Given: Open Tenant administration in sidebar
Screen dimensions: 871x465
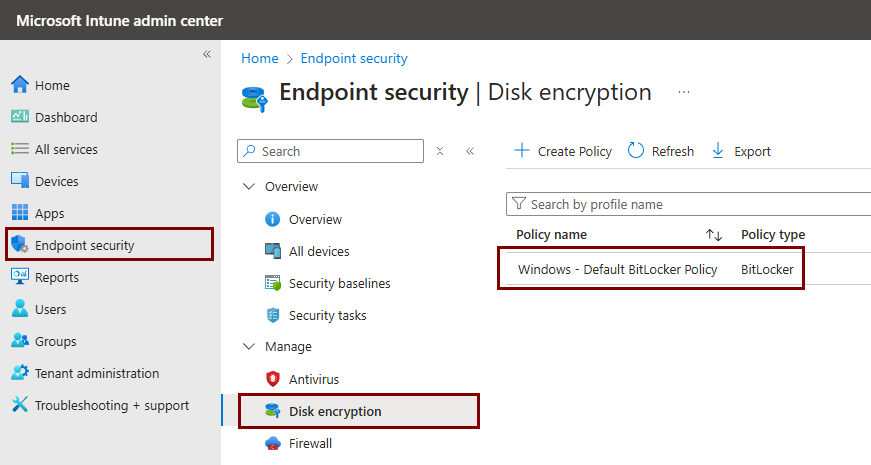Looking at the screenshot, I should [96, 373].
